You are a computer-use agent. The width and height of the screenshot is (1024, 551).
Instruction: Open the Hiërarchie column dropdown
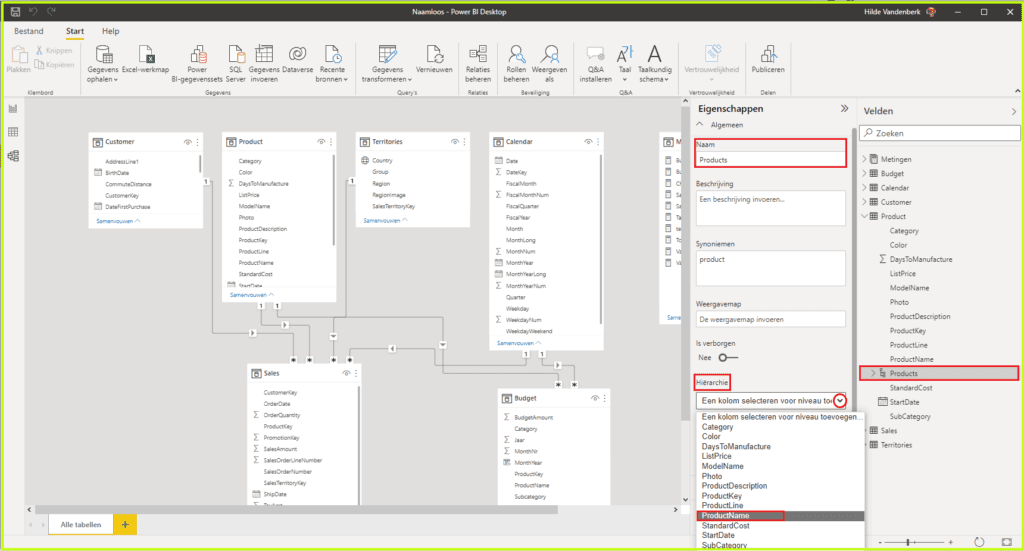[840, 401]
